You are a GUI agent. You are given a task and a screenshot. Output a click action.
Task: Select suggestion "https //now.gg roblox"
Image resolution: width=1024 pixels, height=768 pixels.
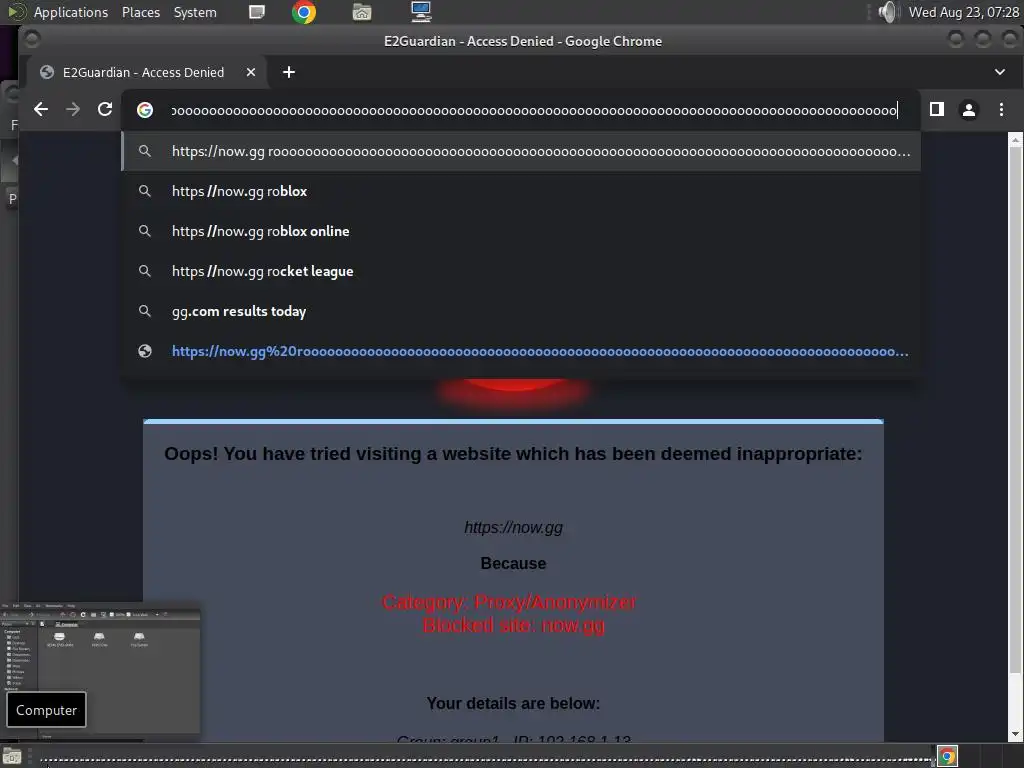coord(521,191)
